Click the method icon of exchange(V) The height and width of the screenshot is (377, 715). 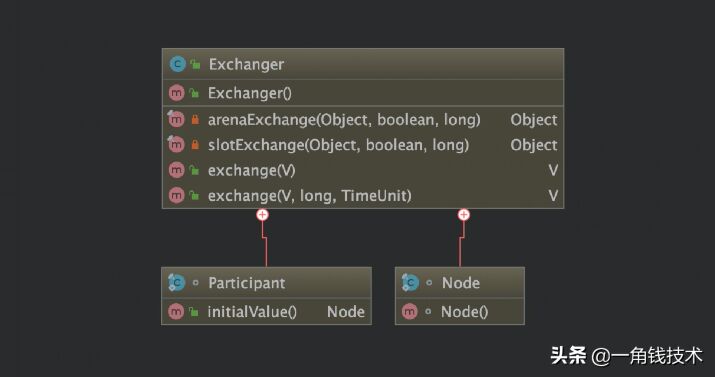tap(176, 170)
